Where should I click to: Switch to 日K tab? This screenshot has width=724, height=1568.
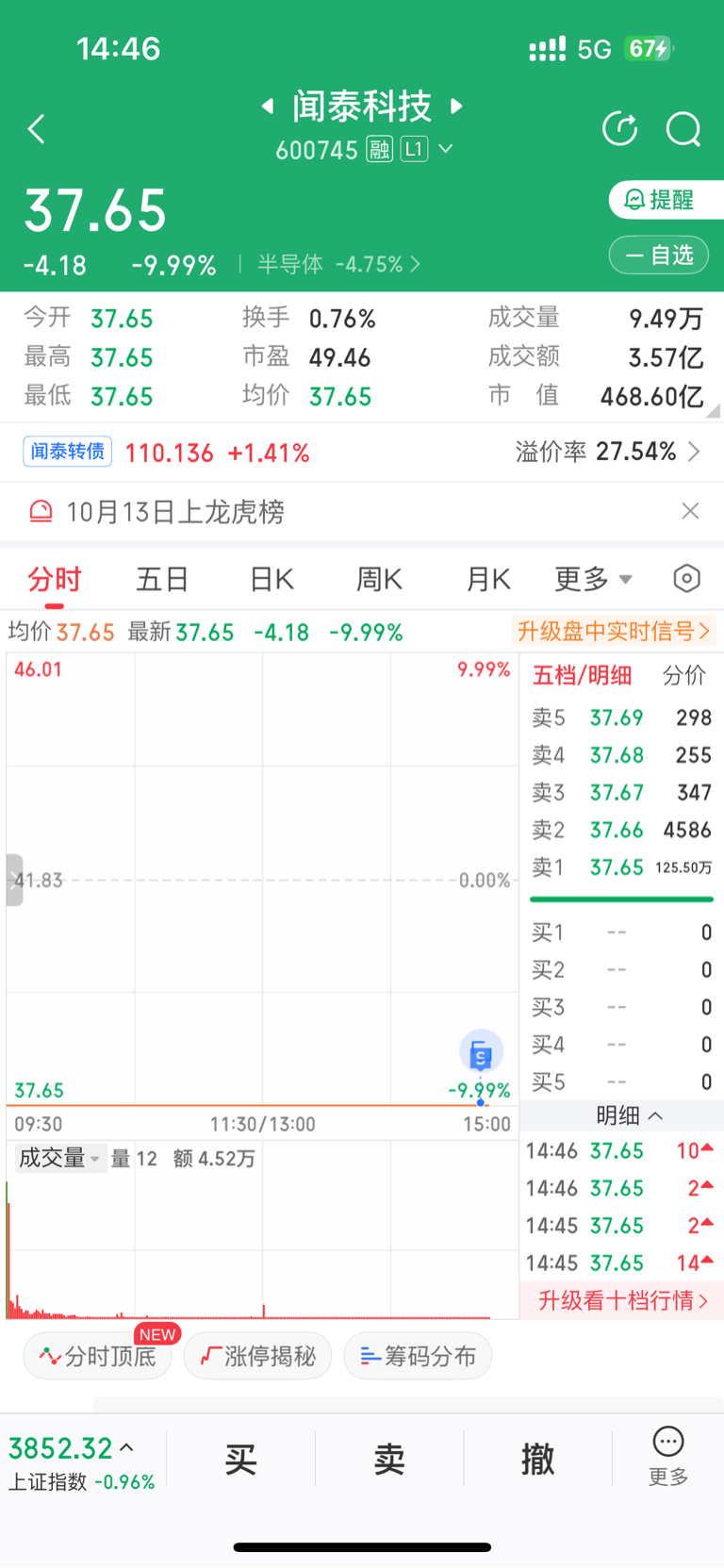pos(271,579)
